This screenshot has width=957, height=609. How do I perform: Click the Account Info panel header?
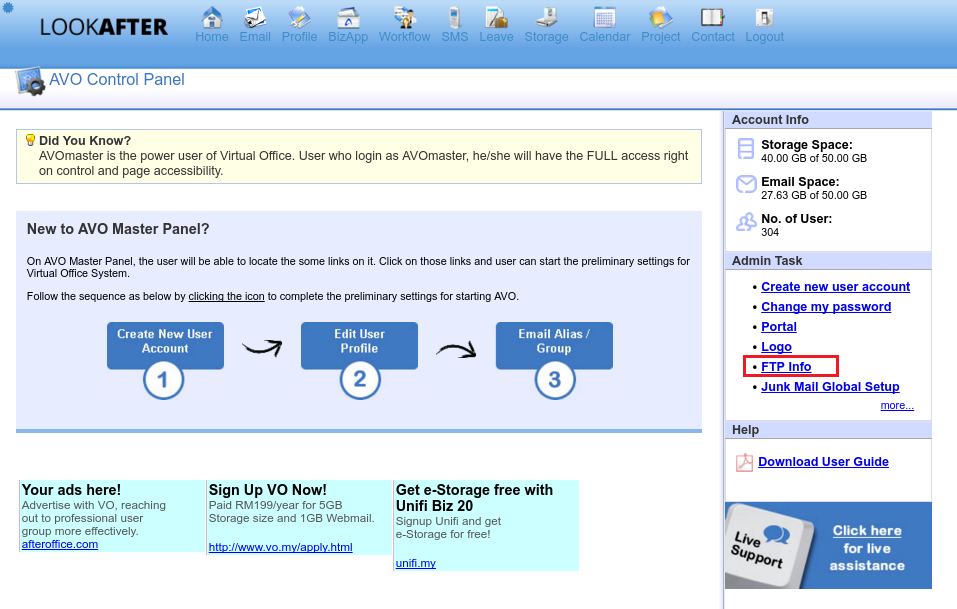click(828, 120)
